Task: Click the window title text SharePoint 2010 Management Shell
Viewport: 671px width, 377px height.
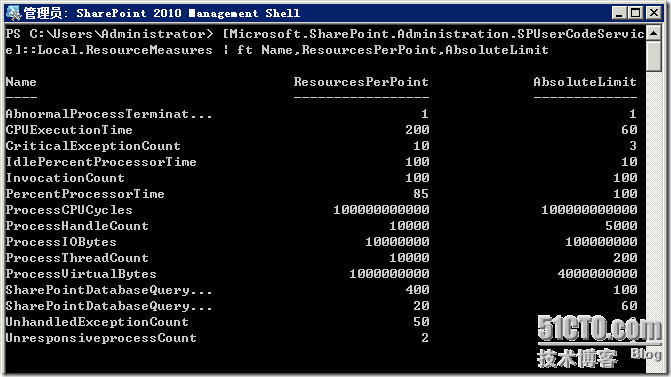Action: 188,13
